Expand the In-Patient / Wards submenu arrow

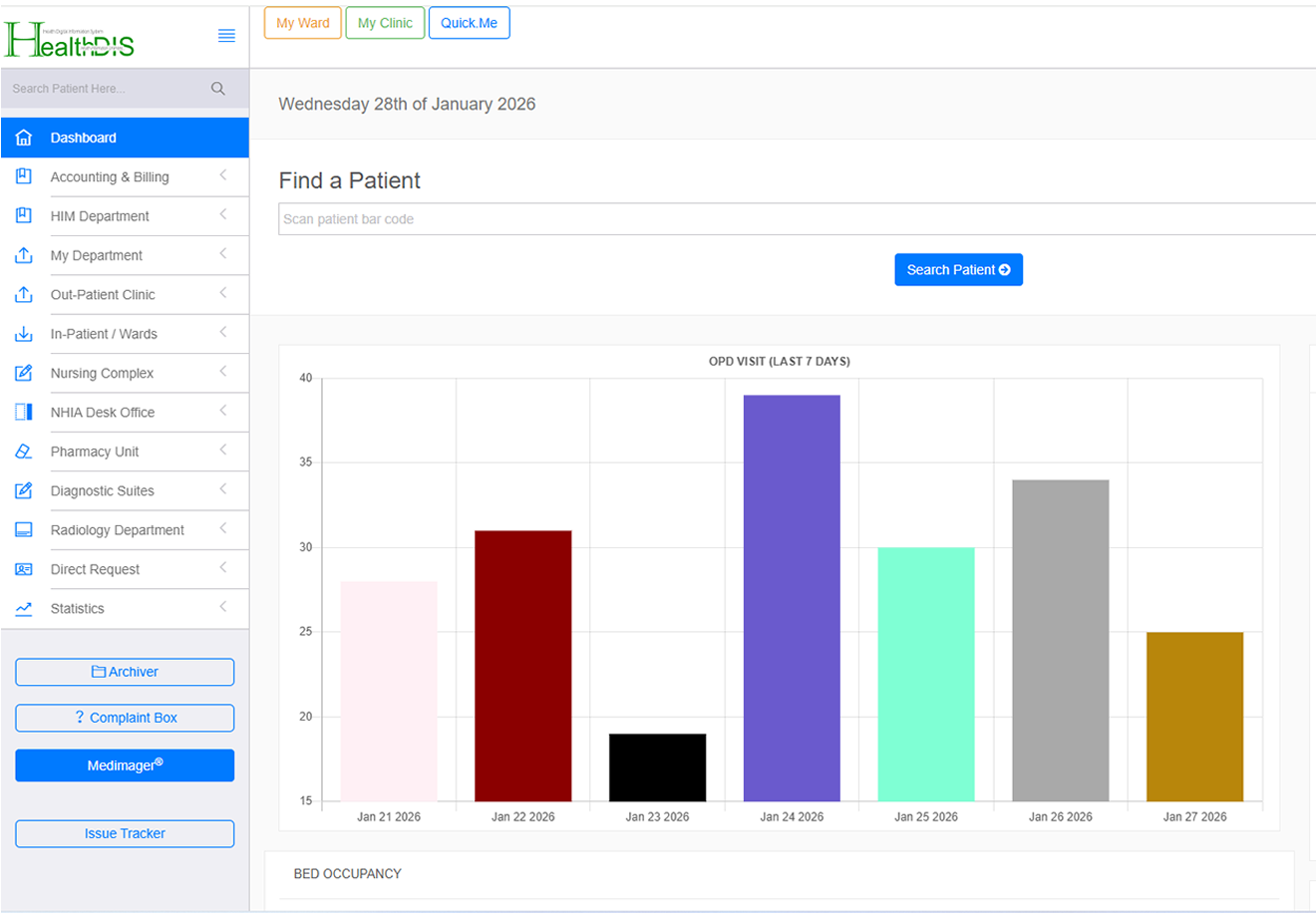point(223,332)
